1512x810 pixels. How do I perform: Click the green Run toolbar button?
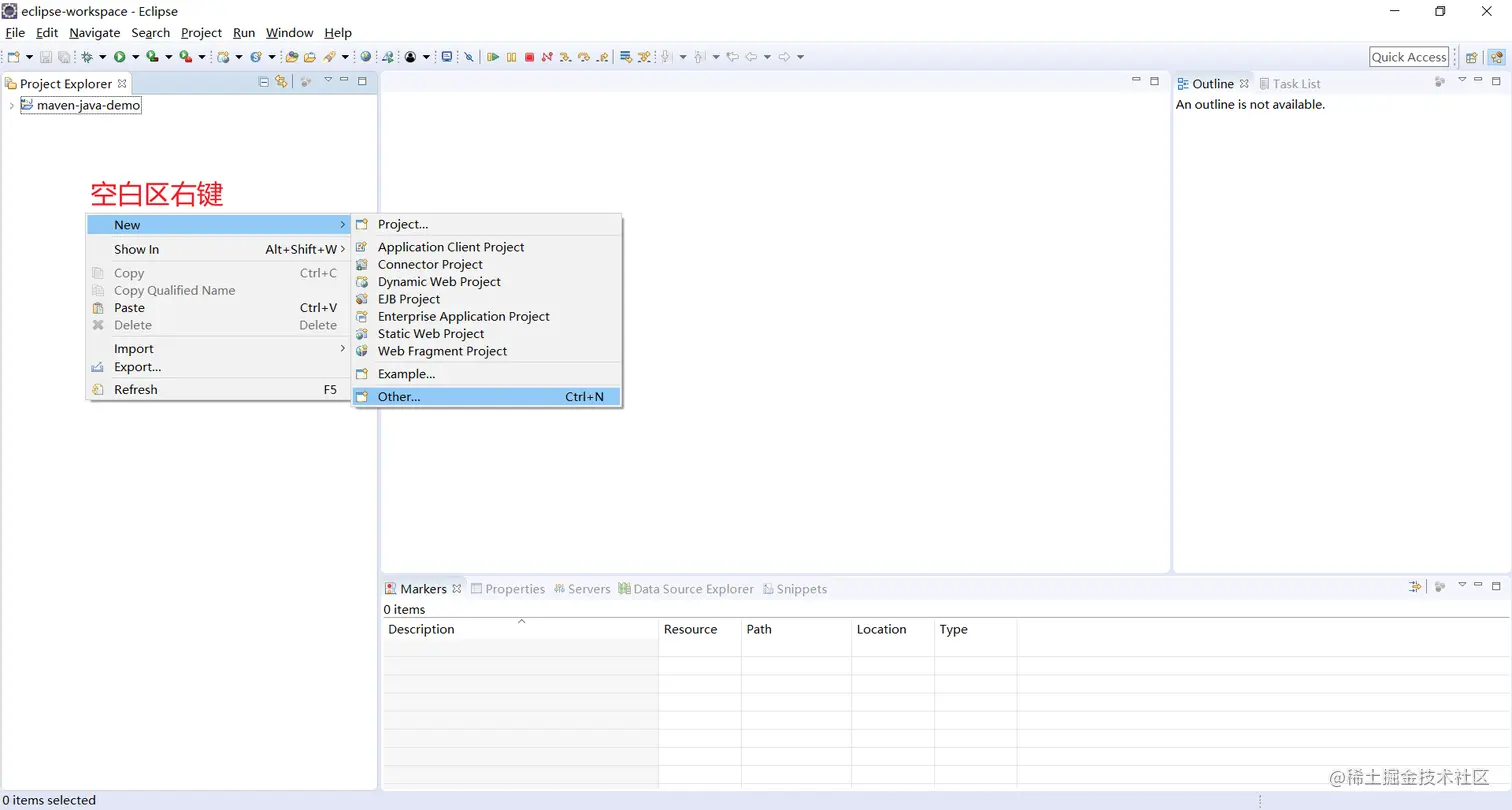pos(119,57)
